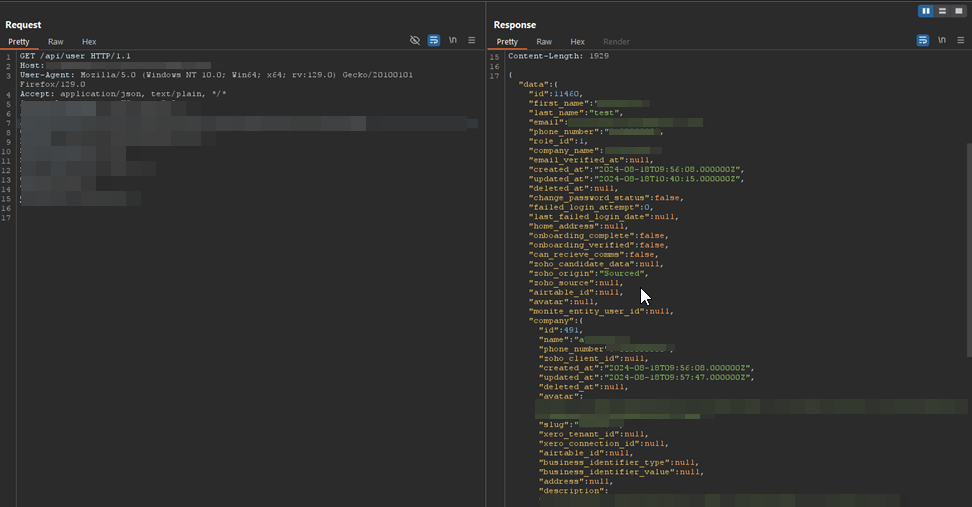972x507 pixels.
Task: Switch Response view to the Hex tab
Action: (x=577, y=42)
